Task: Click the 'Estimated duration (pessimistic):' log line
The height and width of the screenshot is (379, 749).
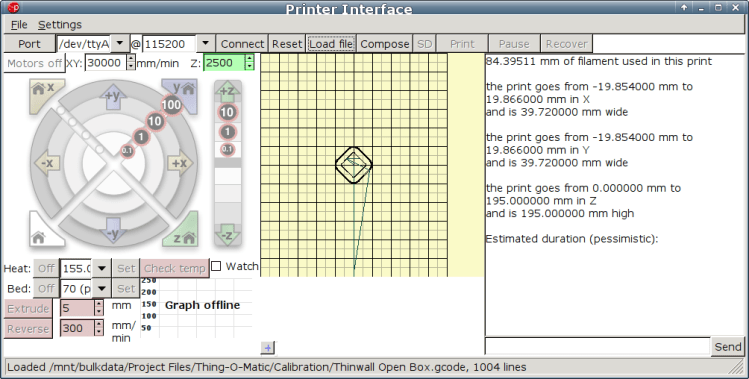Action: coord(572,238)
